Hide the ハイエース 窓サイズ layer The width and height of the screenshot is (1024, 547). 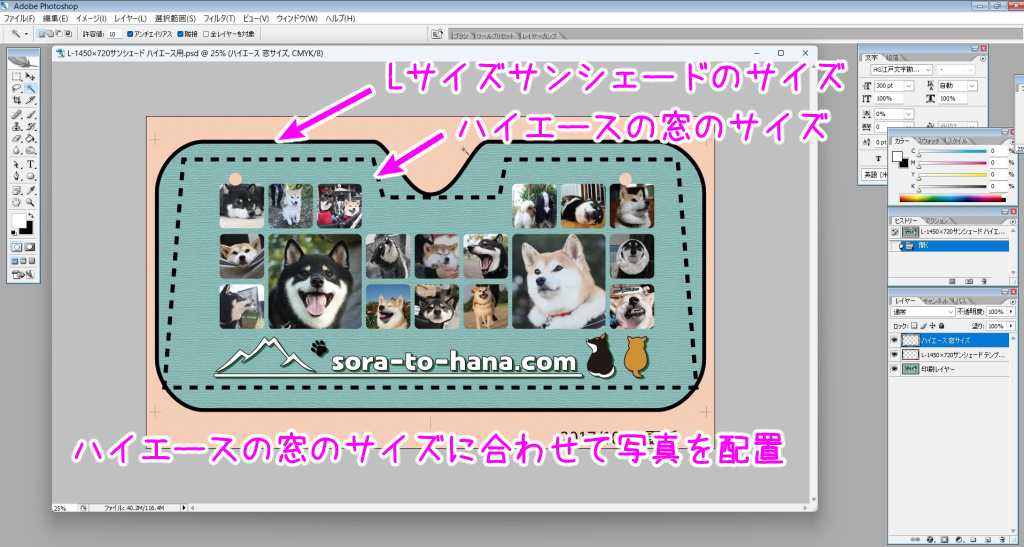tap(894, 340)
